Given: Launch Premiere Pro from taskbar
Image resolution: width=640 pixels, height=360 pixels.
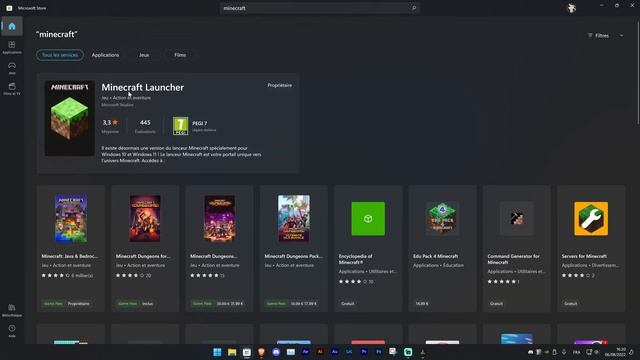Looking at the screenshot, I should 364,352.
